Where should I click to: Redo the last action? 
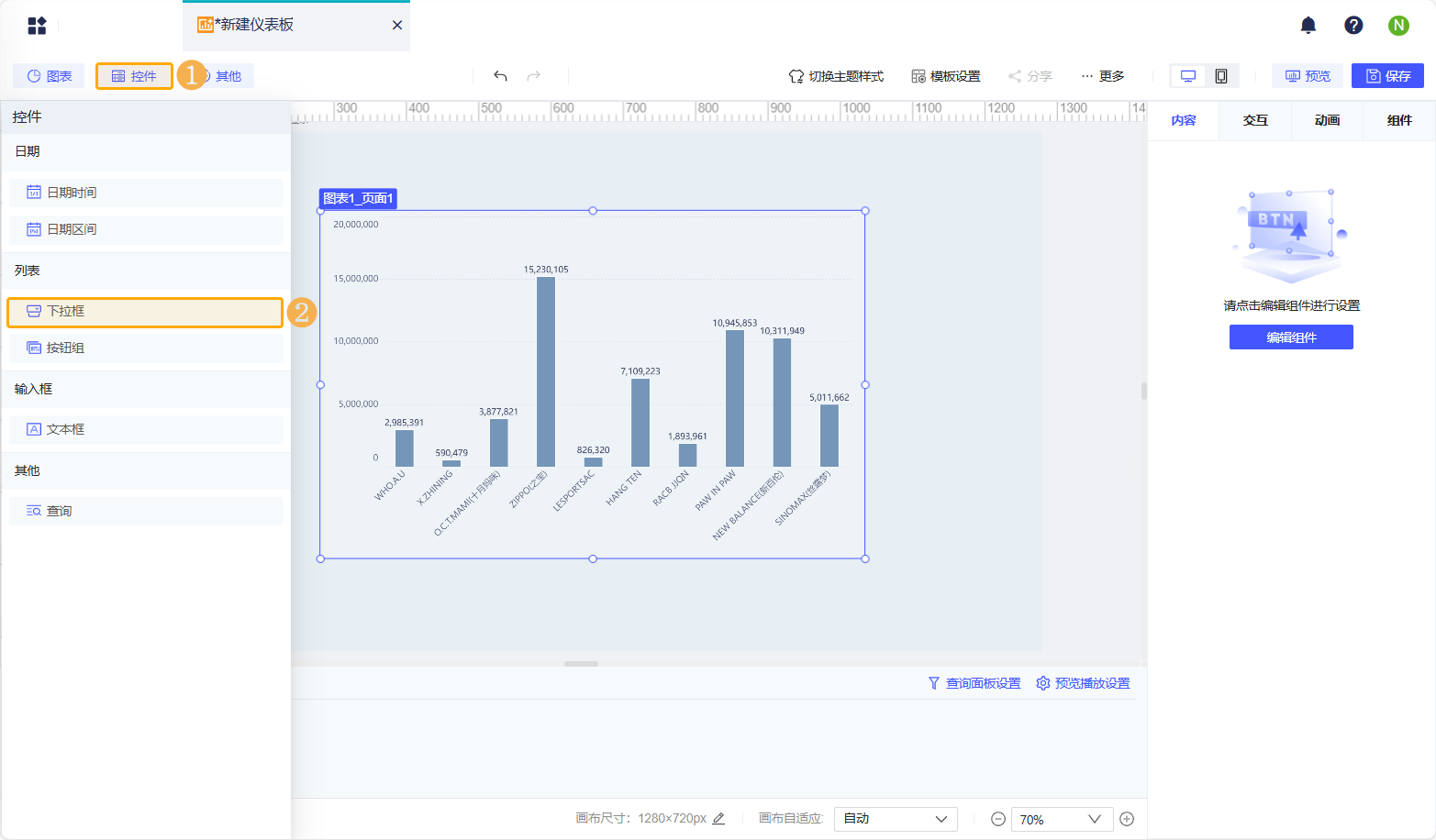point(534,76)
